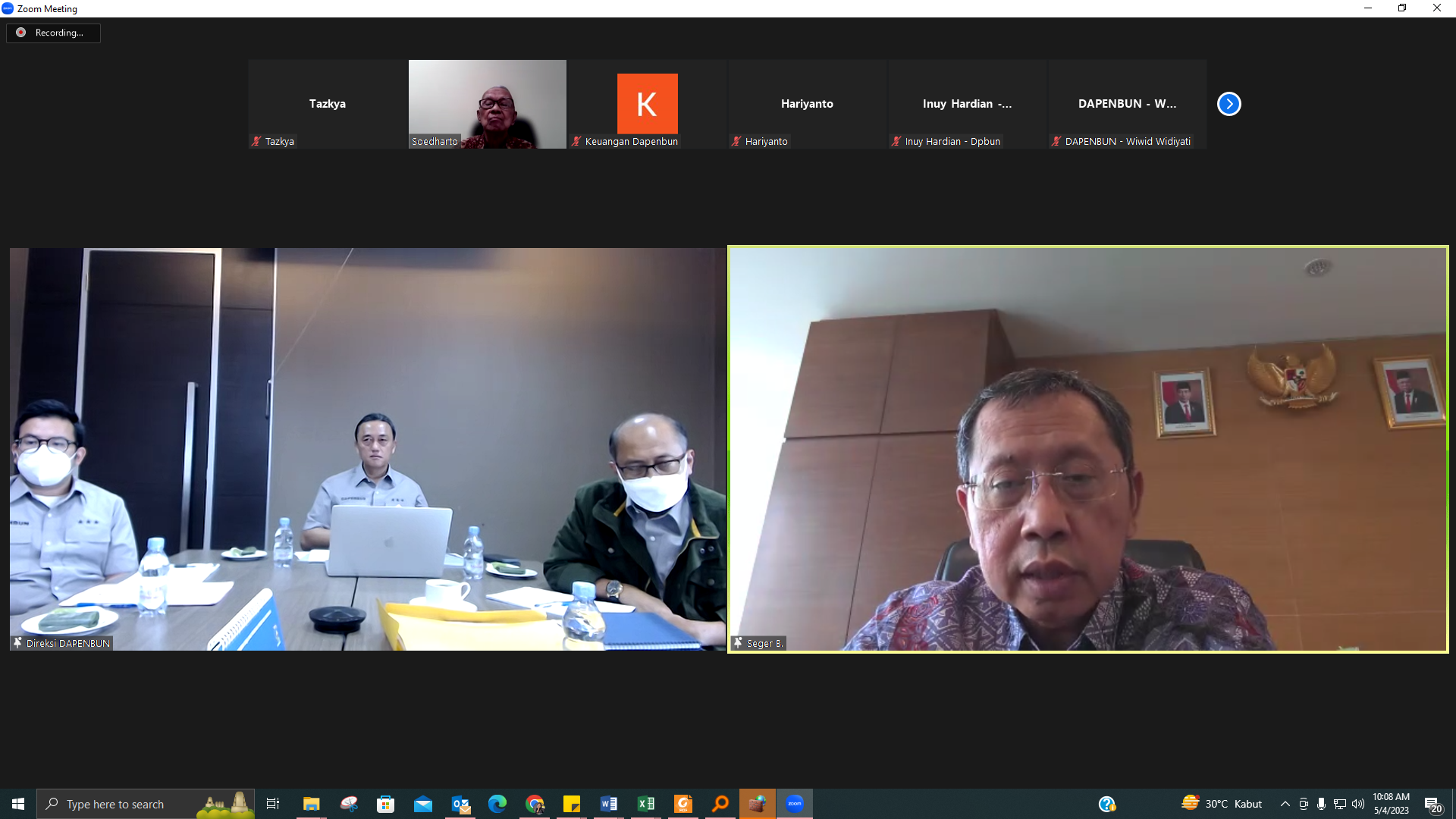
Task: Select Soedharto's video thumbnail
Action: 487,104
